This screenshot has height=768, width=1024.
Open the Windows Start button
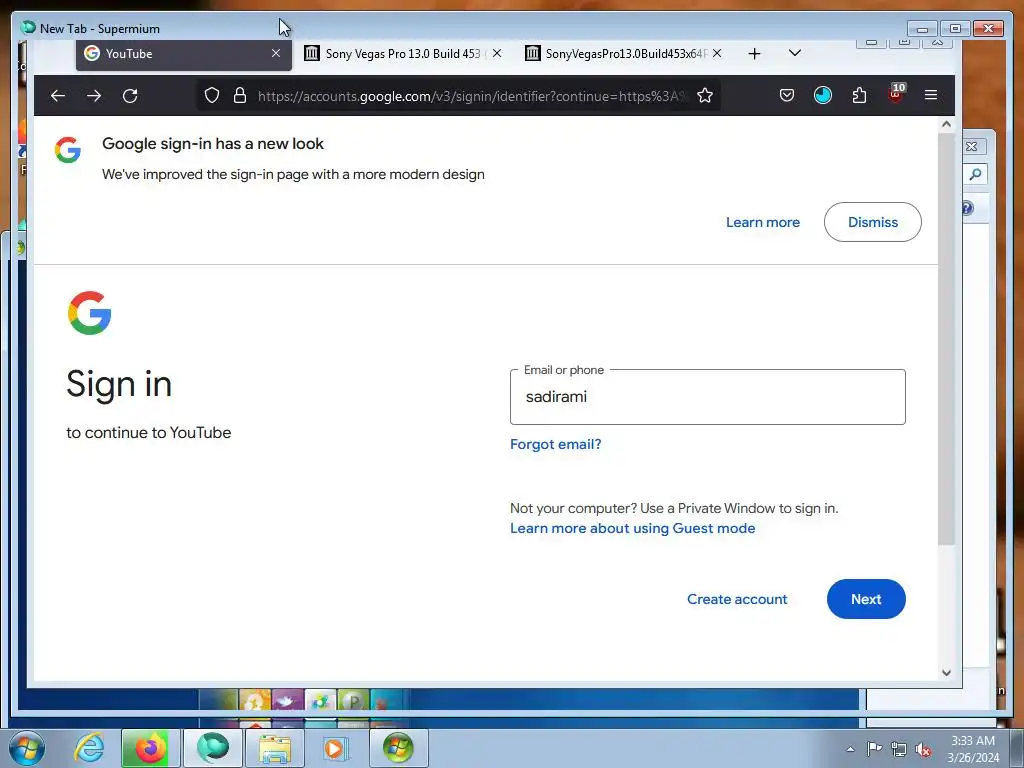tap(27, 748)
